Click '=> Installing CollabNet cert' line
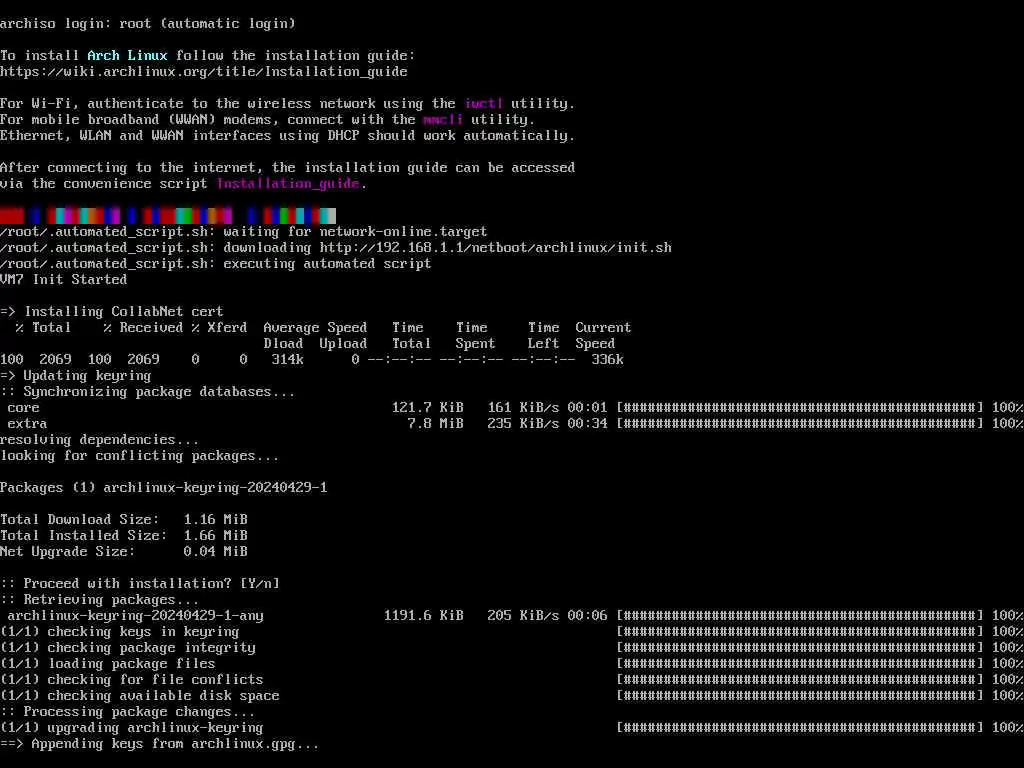The height and width of the screenshot is (768, 1024). [112, 312]
